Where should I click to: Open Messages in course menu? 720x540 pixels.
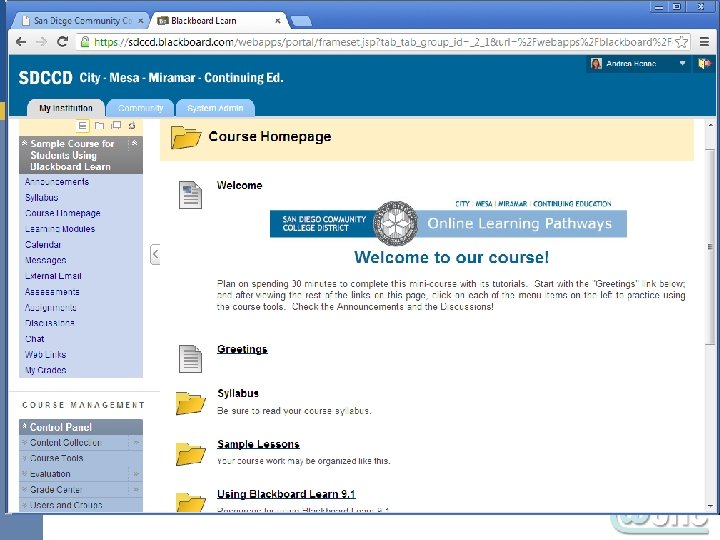pyautogui.click(x=45, y=260)
